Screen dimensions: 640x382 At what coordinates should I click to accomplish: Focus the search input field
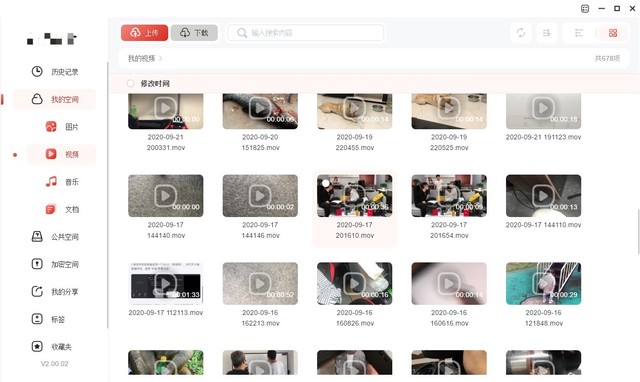coord(306,33)
